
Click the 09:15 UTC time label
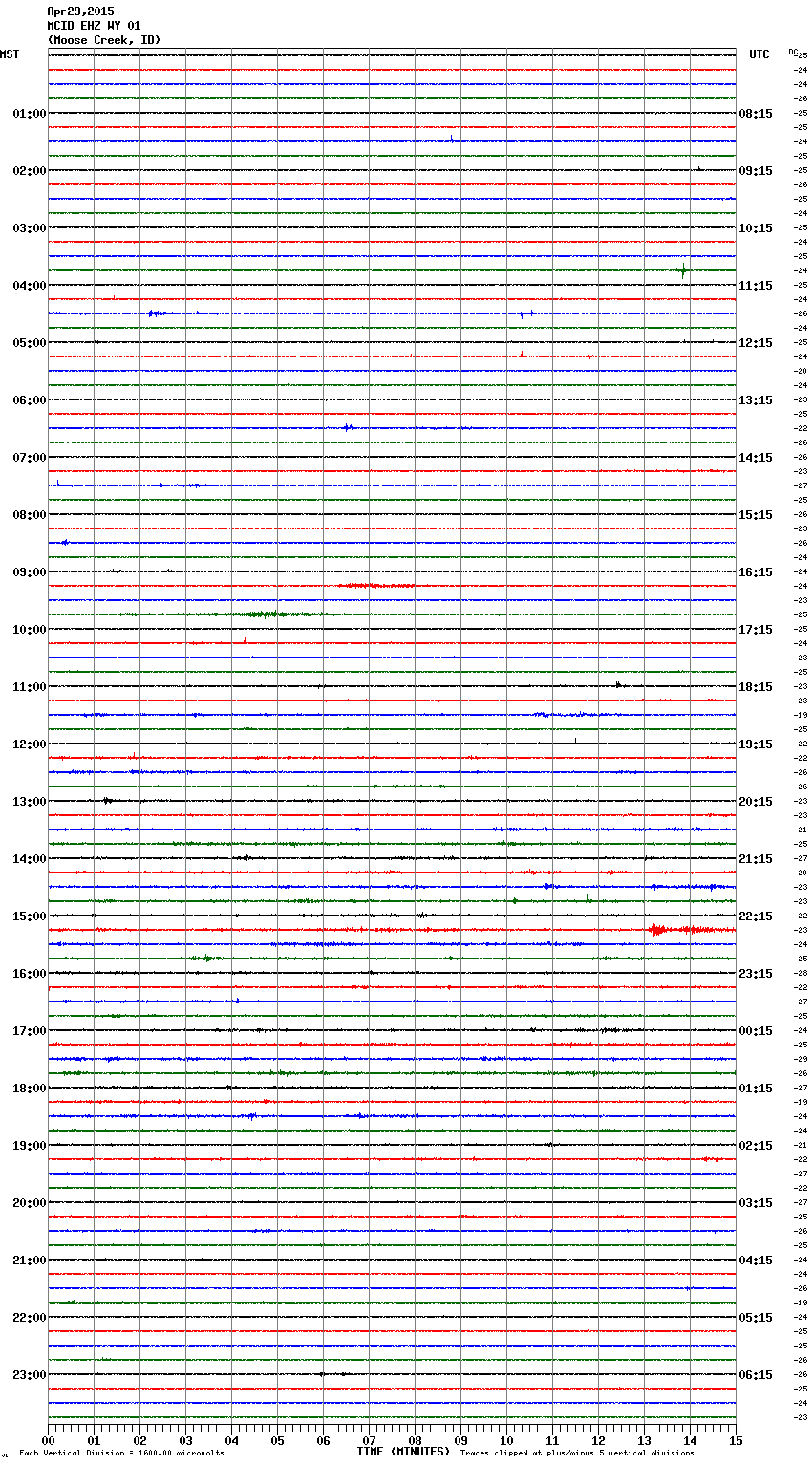coord(756,171)
